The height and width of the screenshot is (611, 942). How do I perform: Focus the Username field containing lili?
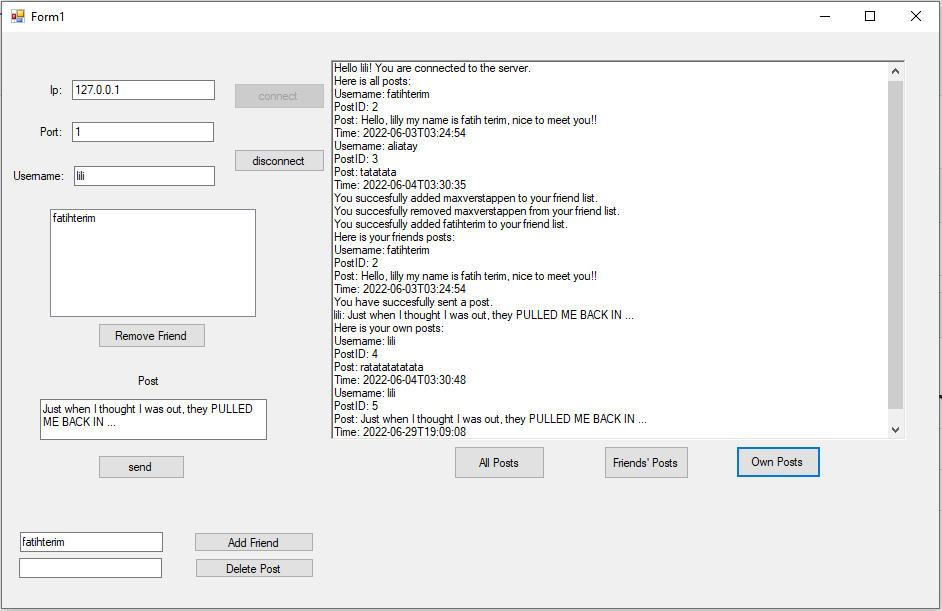tap(144, 176)
